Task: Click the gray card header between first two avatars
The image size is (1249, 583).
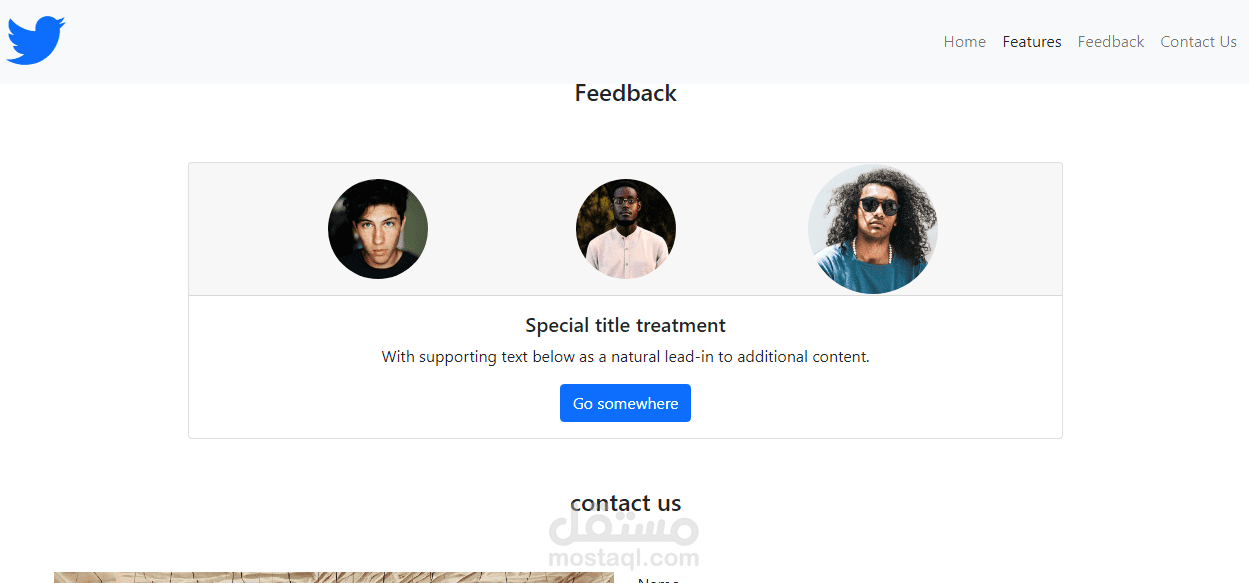Action: pyautogui.click(x=502, y=229)
